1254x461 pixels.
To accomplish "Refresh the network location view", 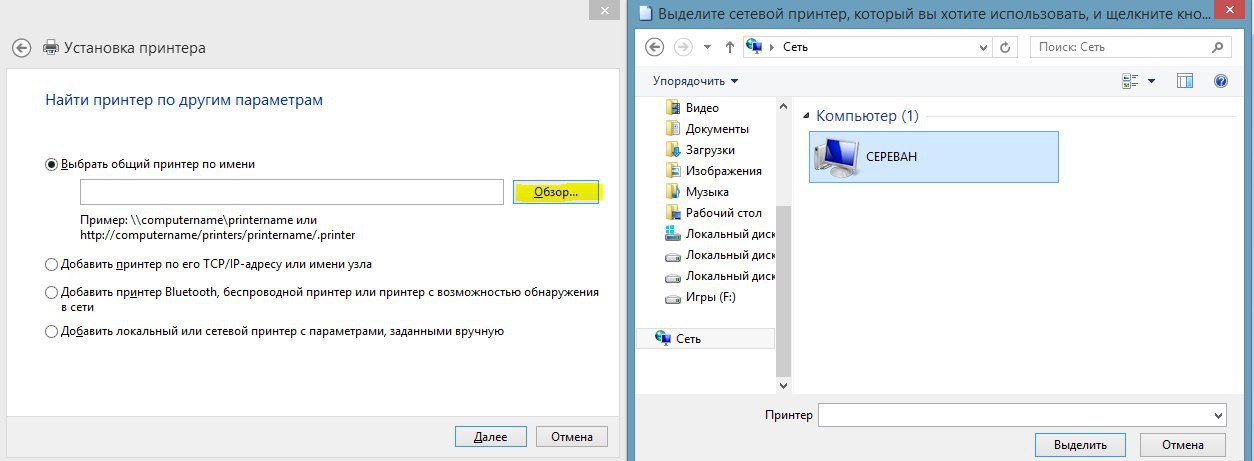I will tap(1006, 47).
